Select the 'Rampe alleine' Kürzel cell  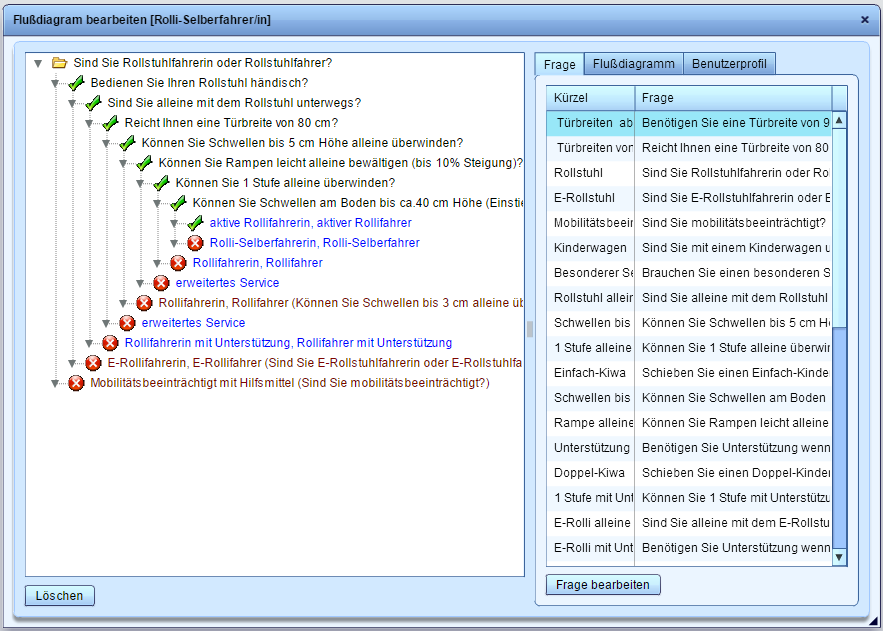(591, 423)
